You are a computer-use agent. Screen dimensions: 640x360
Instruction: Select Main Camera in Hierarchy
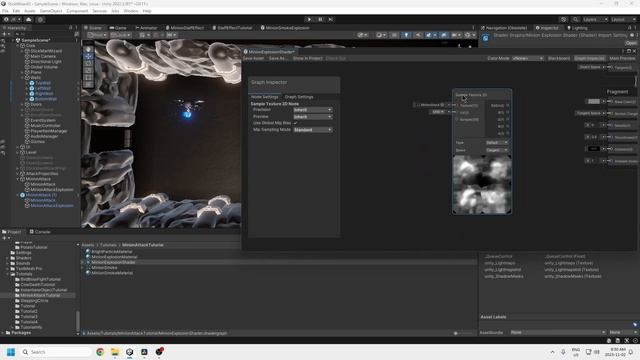(43, 56)
